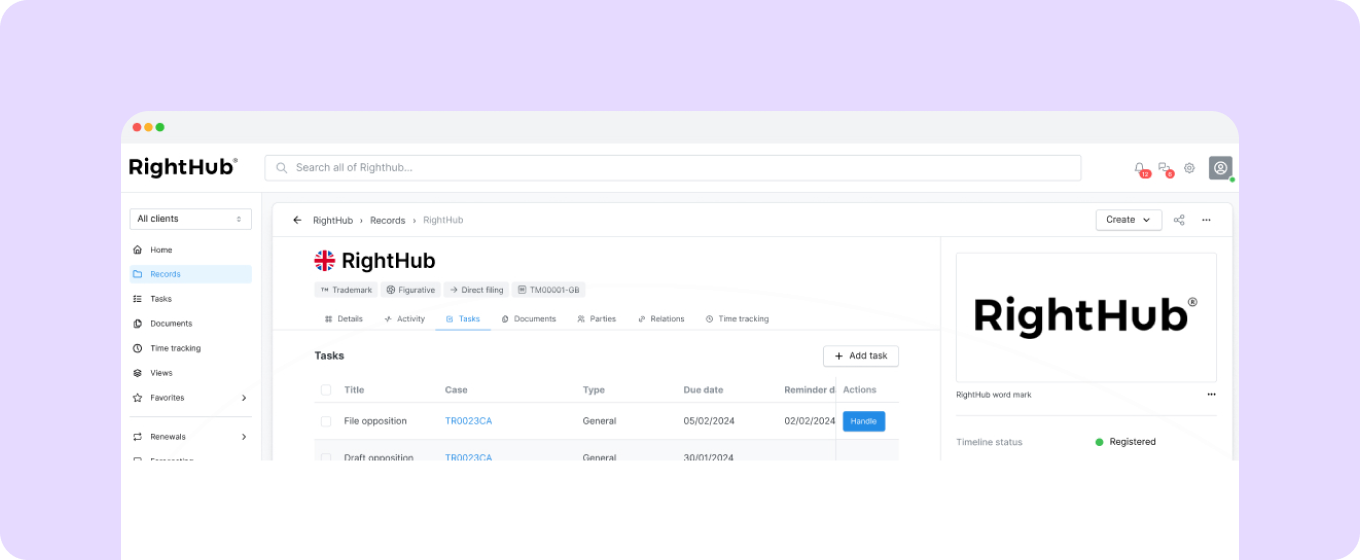Click the RightHub word mark image thumbnail
The image size is (1360, 560).
click(x=1086, y=317)
